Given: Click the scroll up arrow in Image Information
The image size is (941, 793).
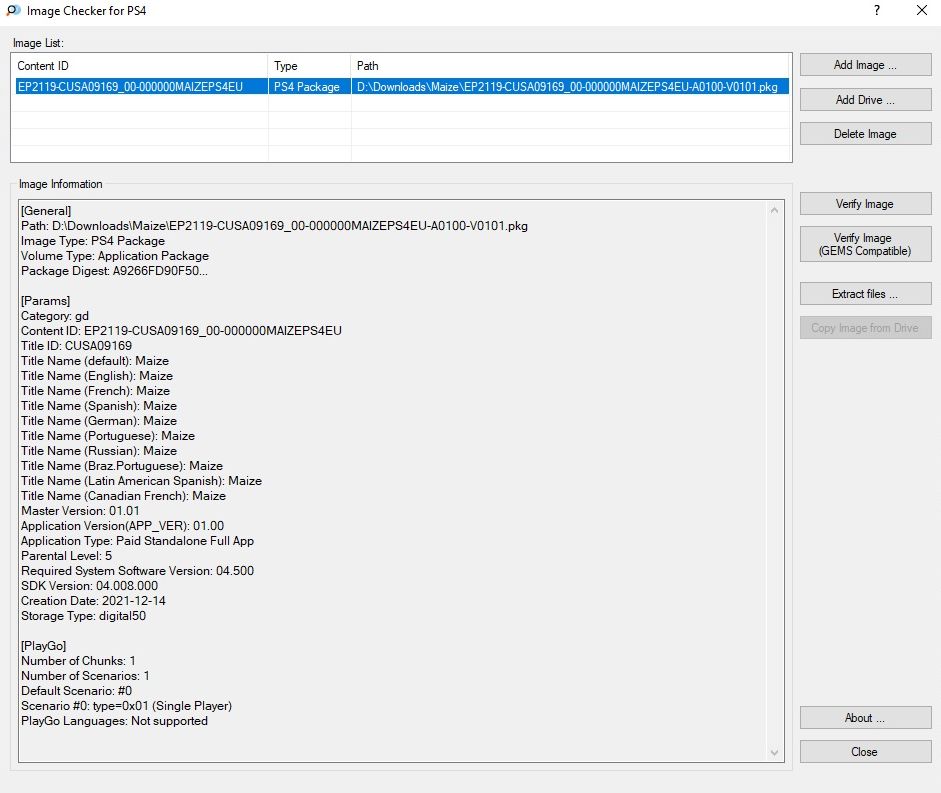Looking at the screenshot, I should [x=774, y=210].
